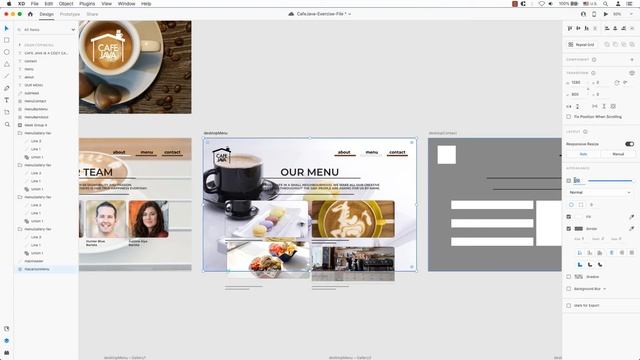Open the Window menu
Viewport: 640px width, 360px height.
(x=127, y=4)
